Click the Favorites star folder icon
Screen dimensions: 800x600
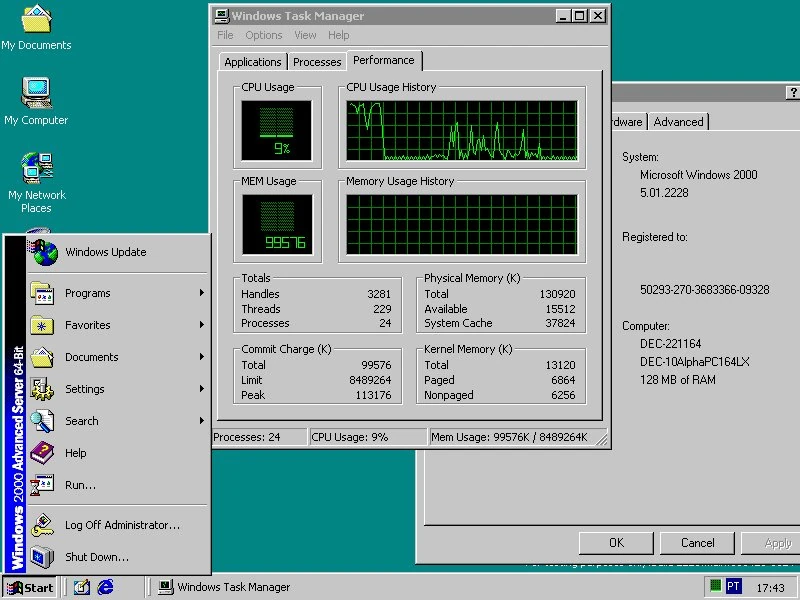click(42, 325)
